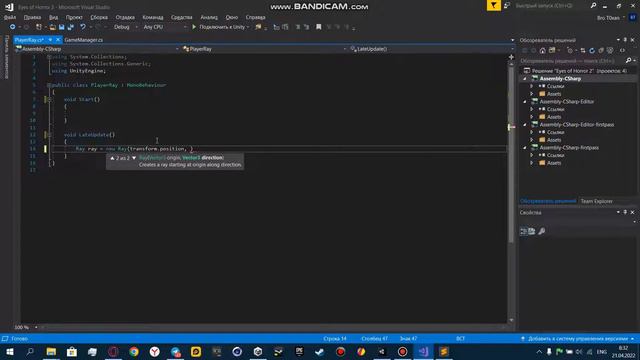Viewport: 640px width, 360px height.
Task: Click the Home icon in the Solution Explorer toolbar
Action: (542, 50)
